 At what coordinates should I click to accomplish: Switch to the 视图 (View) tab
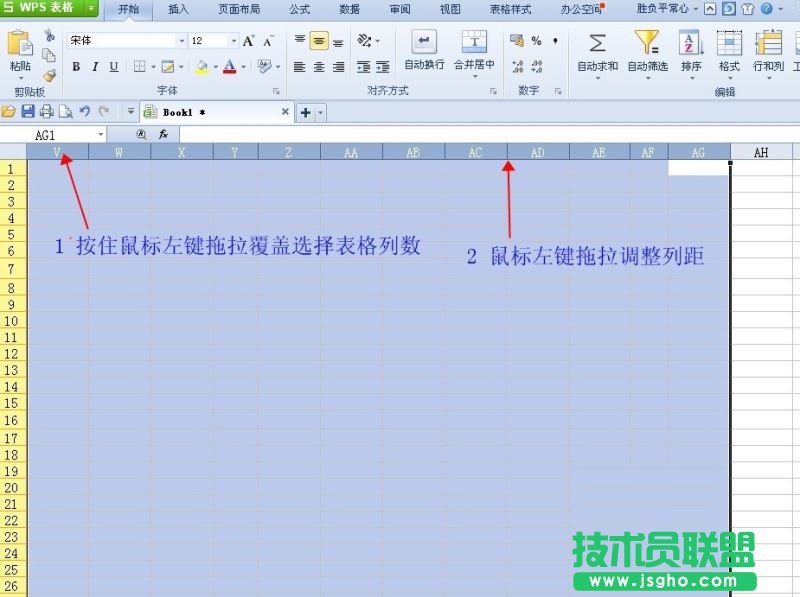pos(450,9)
